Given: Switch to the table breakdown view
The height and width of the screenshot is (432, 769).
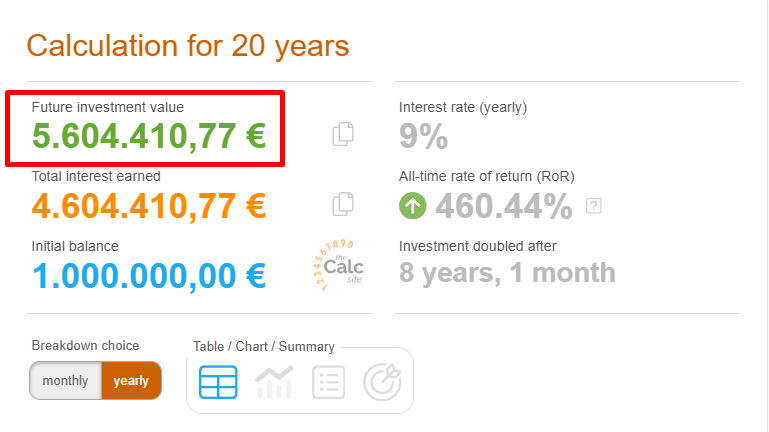Looking at the screenshot, I should pyautogui.click(x=218, y=382).
